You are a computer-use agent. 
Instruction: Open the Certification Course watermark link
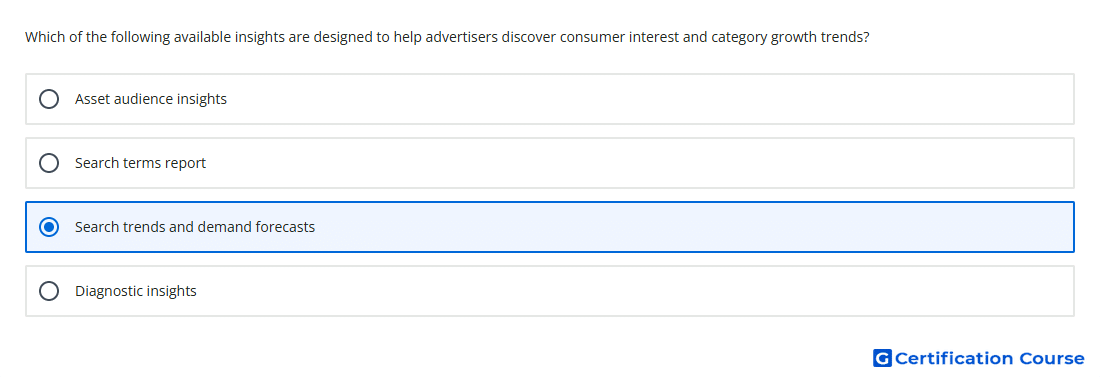(979, 358)
